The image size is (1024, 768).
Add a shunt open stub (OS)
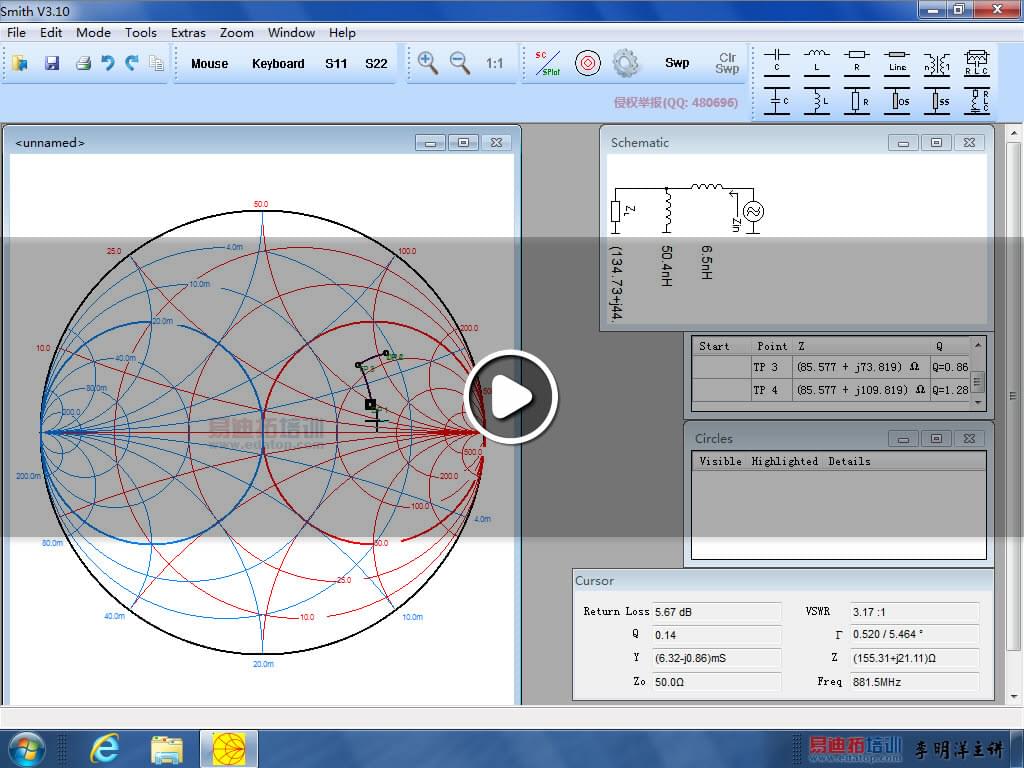pos(897,100)
